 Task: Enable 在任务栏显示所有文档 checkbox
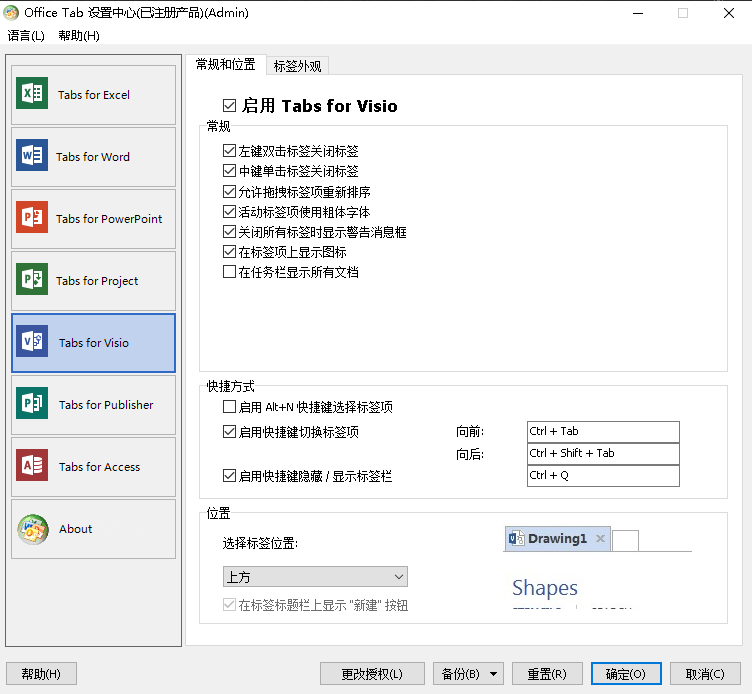[230, 272]
